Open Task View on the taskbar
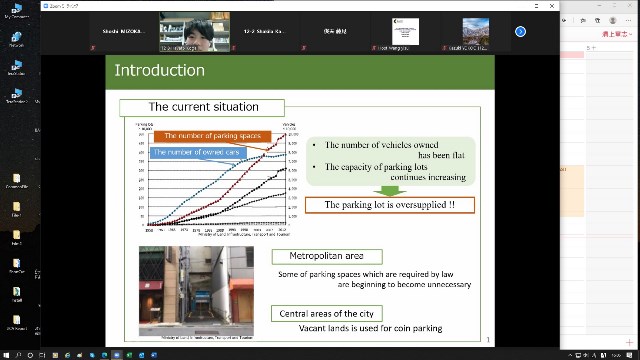Screen dimensions: 640x360 (x=42, y=355)
